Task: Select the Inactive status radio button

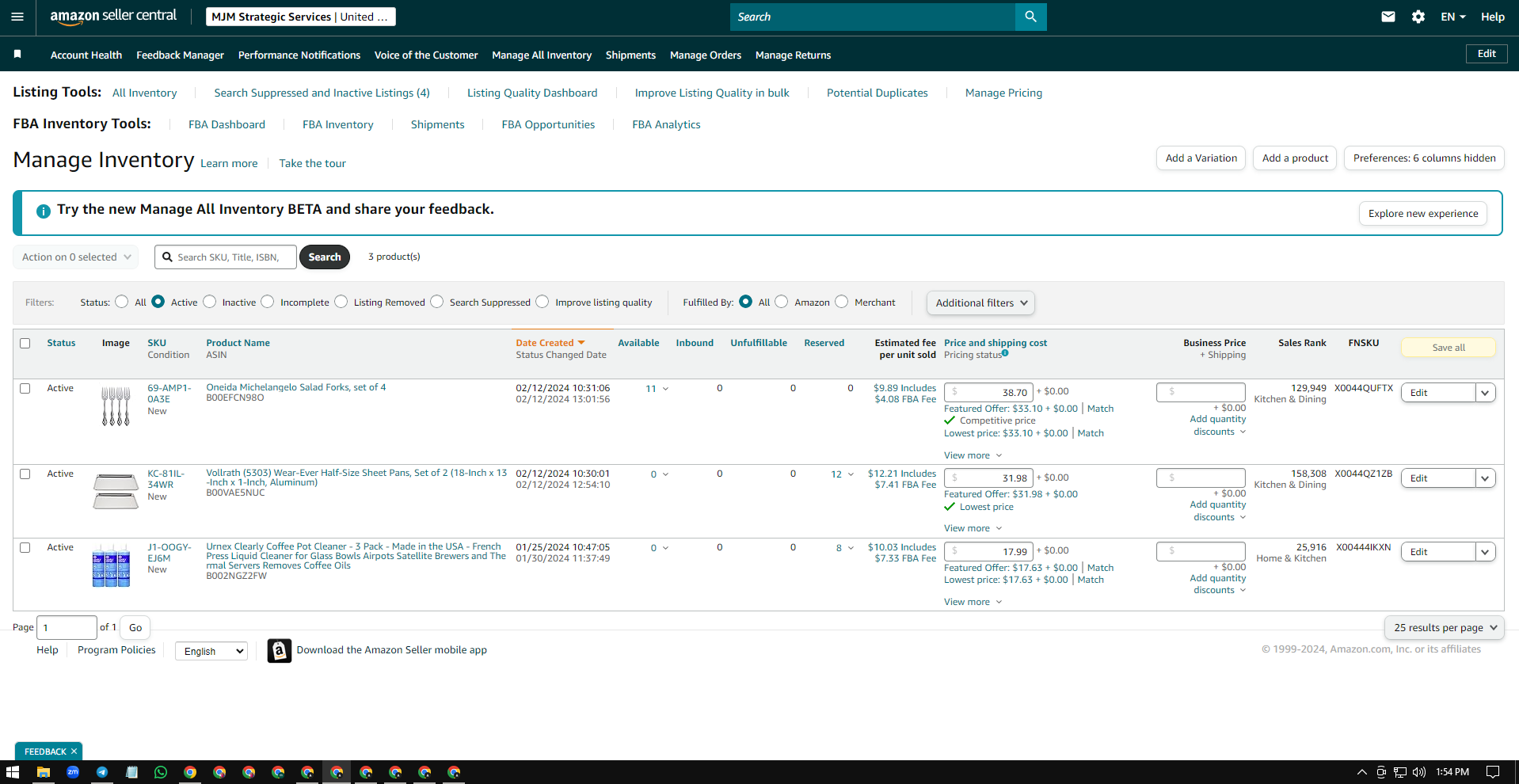Action: (210, 302)
